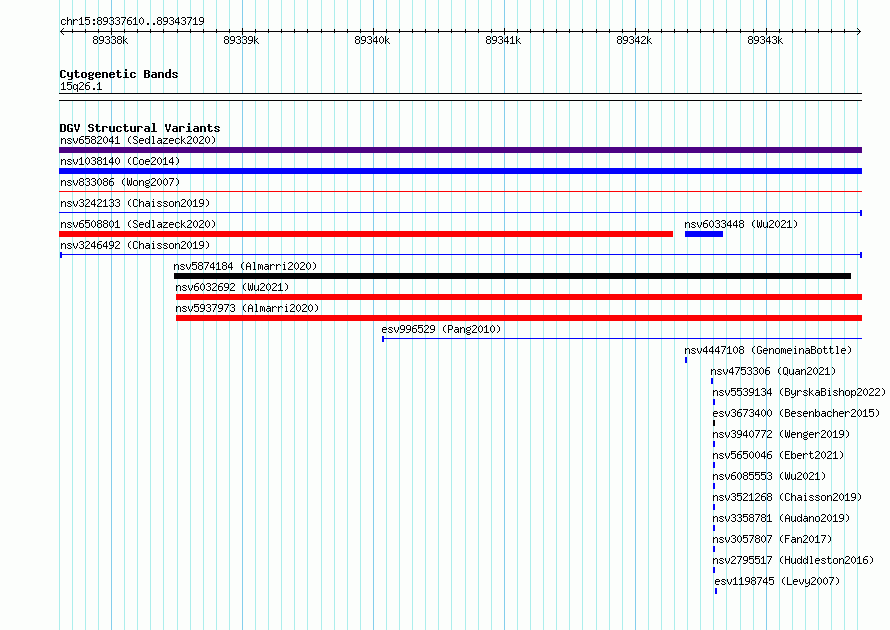
Task: Click the nsv3246492 (Chaisson2019) thin blue line
Action: pos(460,255)
